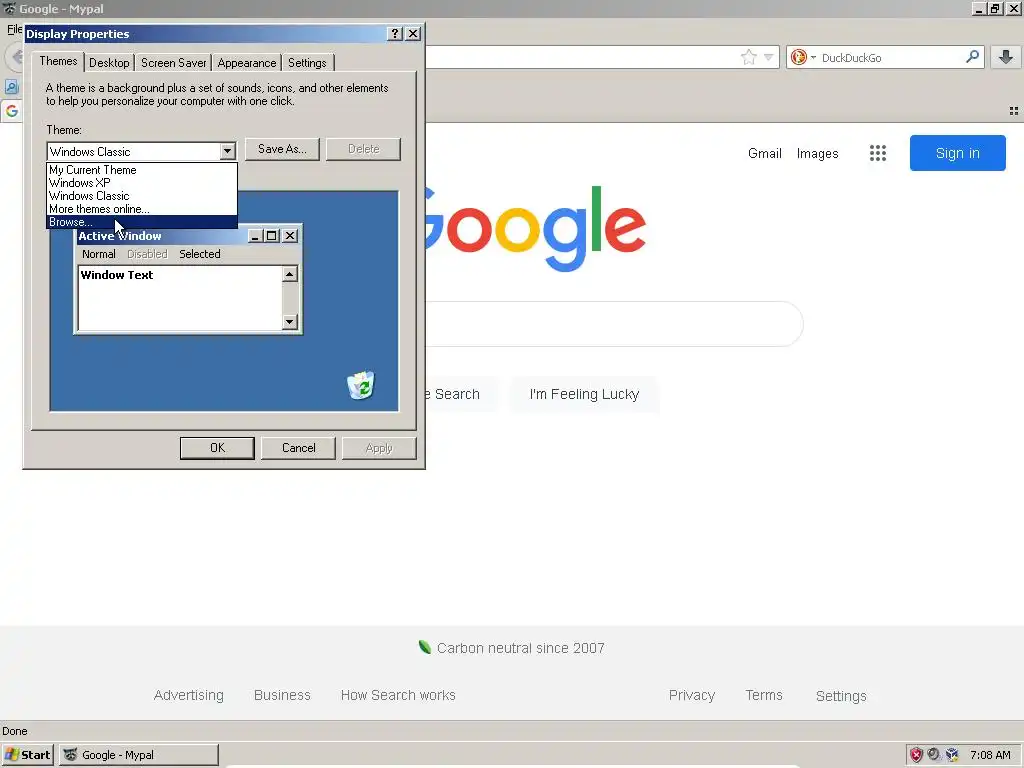Click the Window Text preview area

click(180, 298)
